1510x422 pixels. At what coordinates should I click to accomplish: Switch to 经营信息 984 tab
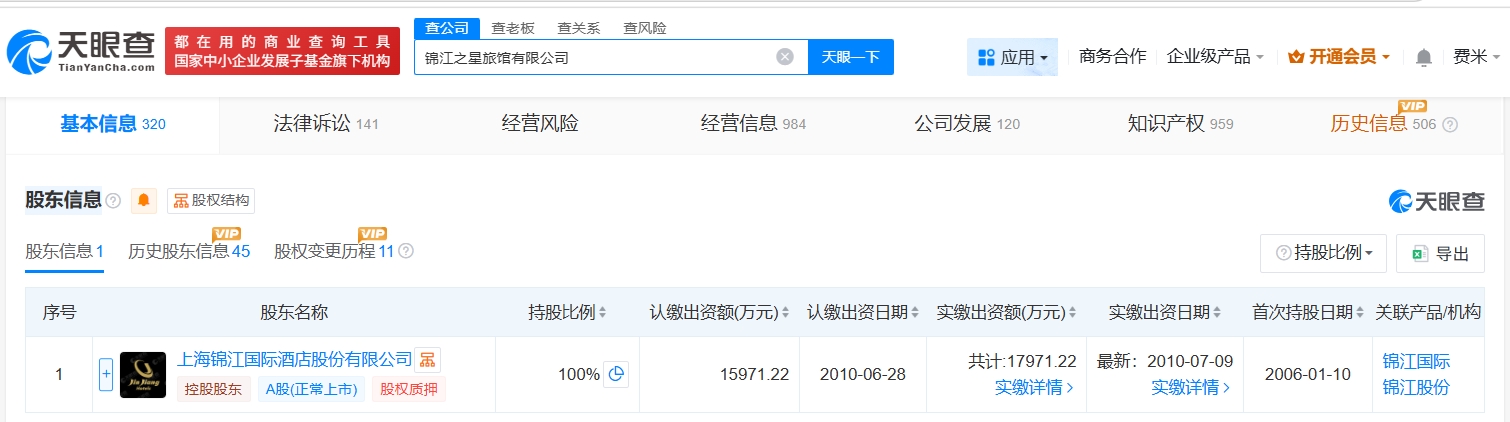pyautogui.click(x=753, y=124)
